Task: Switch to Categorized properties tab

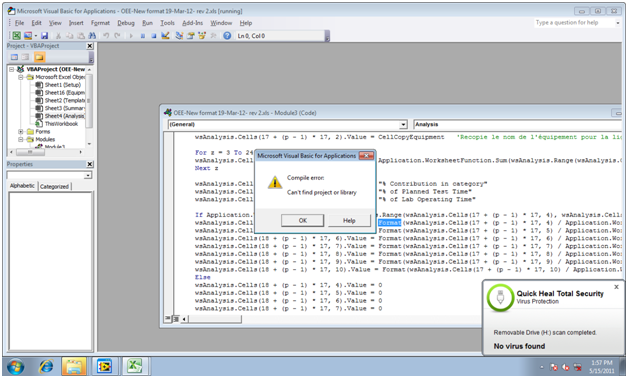Action: point(54,186)
